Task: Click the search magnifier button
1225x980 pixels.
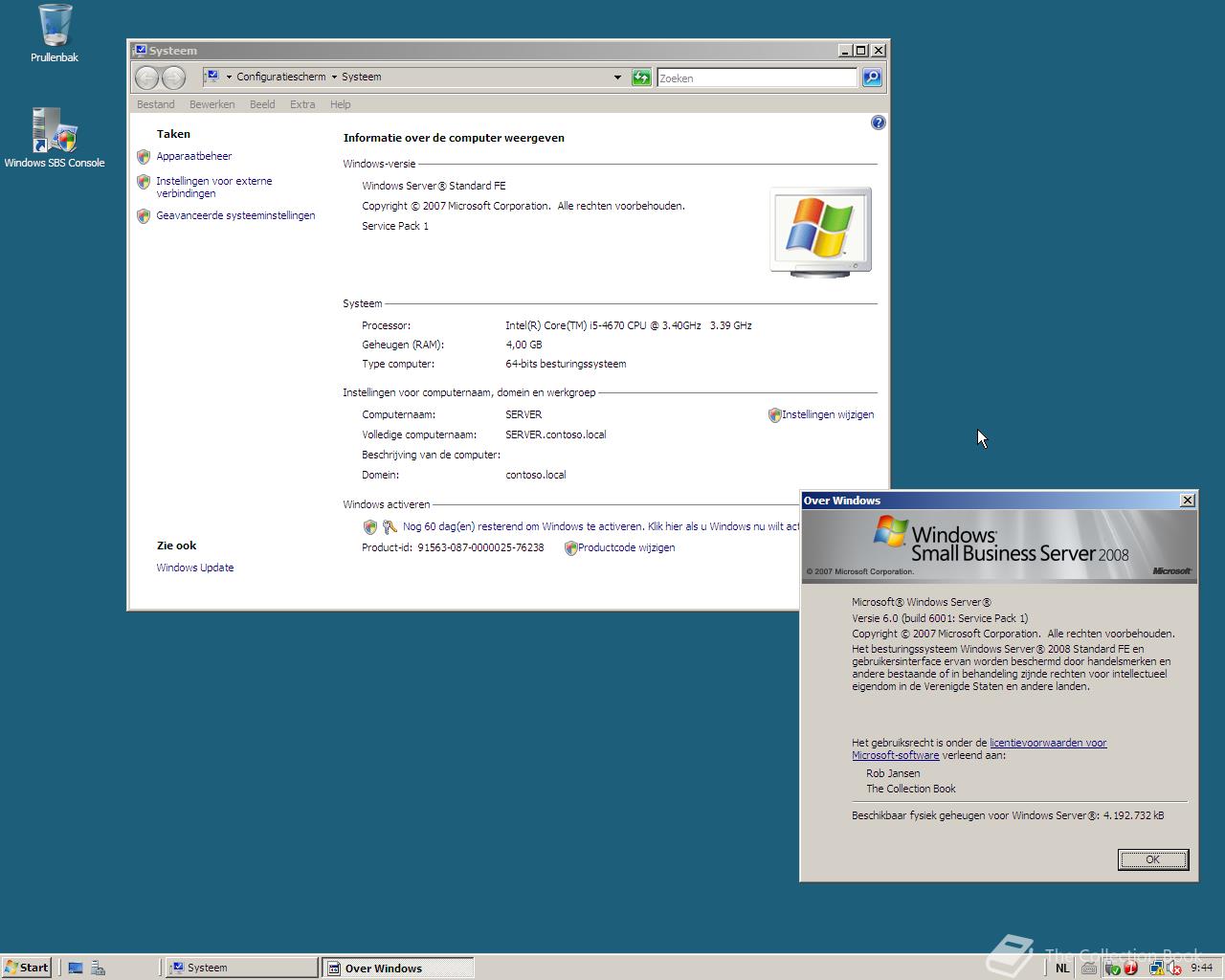Action: point(872,78)
